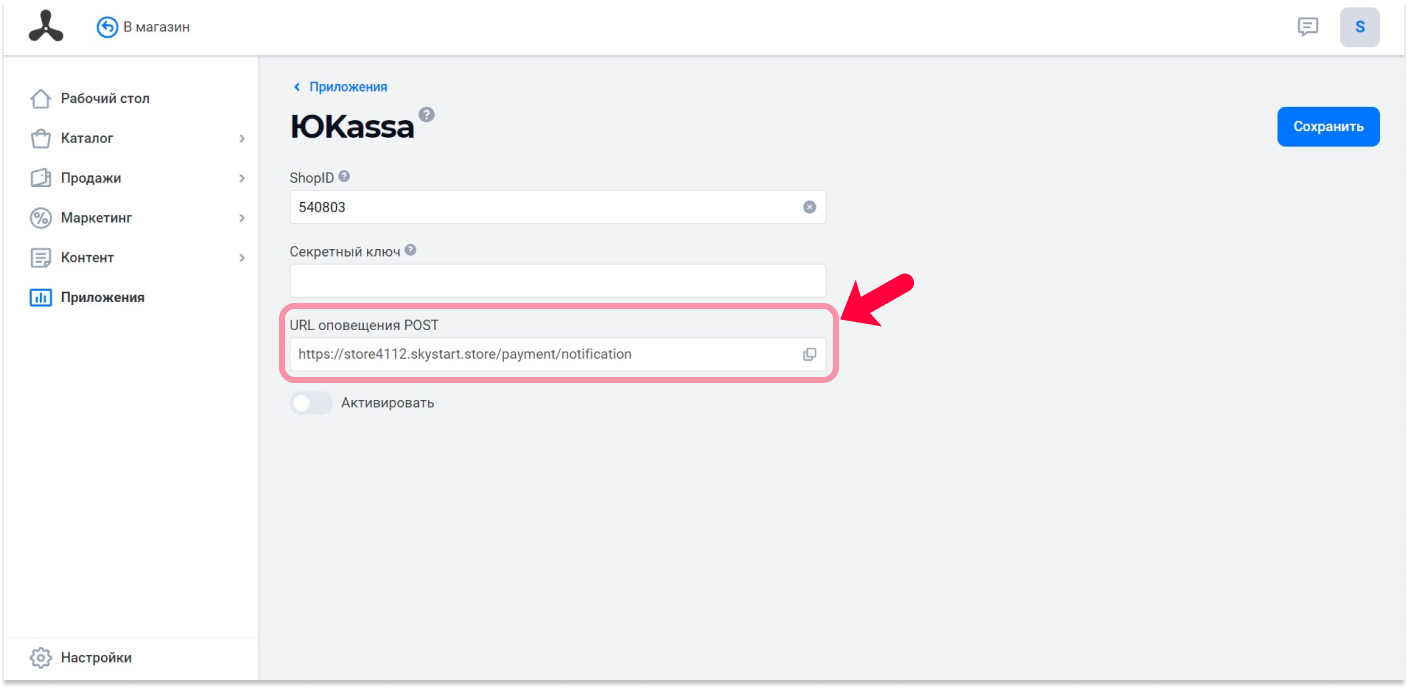Click the back-arrow icon beside В магазин
This screenshot has height=688, width=1408.
click(x=107, y=27)
